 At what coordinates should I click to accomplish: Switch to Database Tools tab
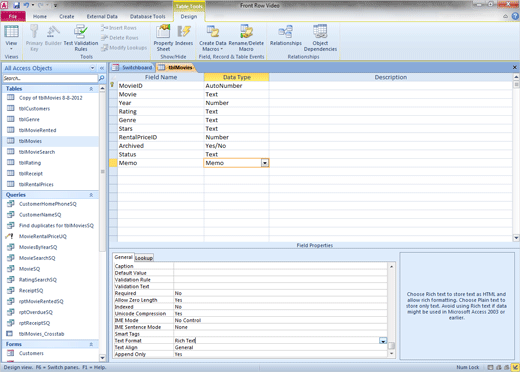tap(147, 16)
